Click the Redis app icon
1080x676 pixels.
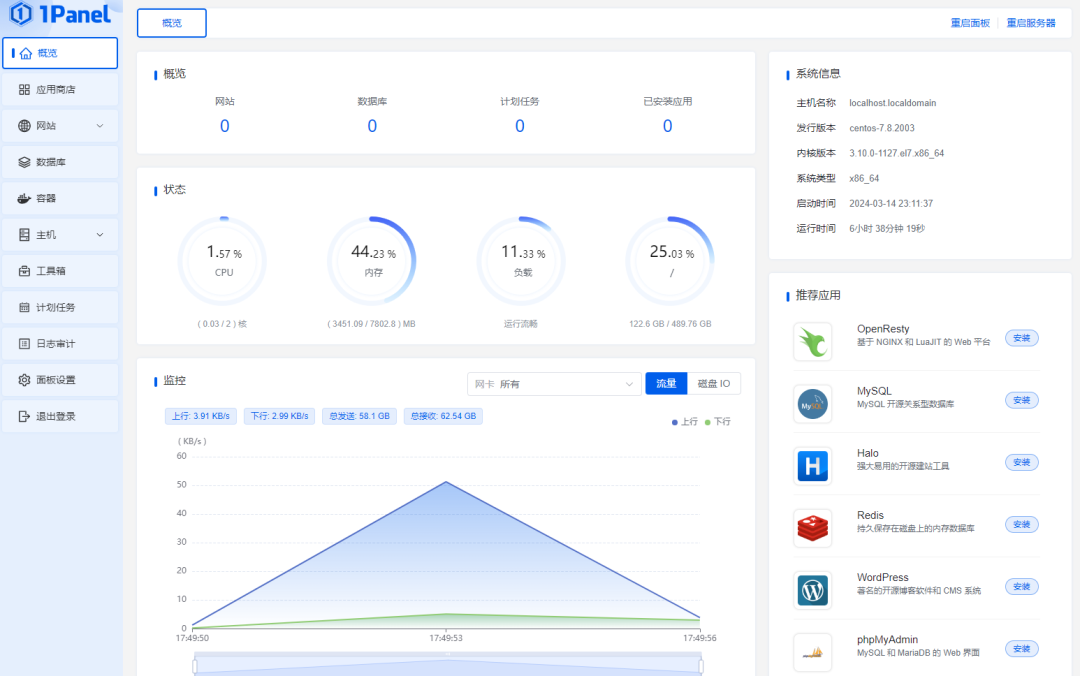[812, 528]
